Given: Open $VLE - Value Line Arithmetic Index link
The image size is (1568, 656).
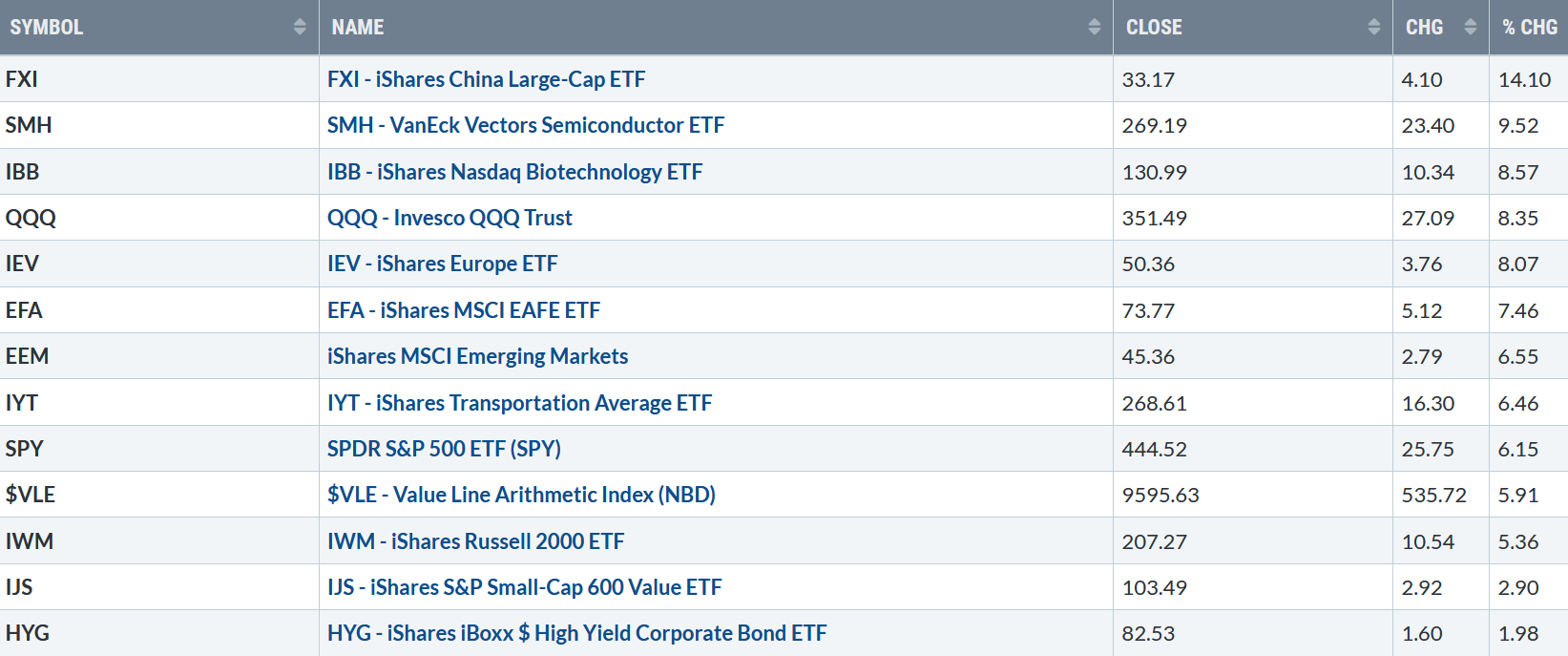Looking at the screenshot, I should click(521, 495).
